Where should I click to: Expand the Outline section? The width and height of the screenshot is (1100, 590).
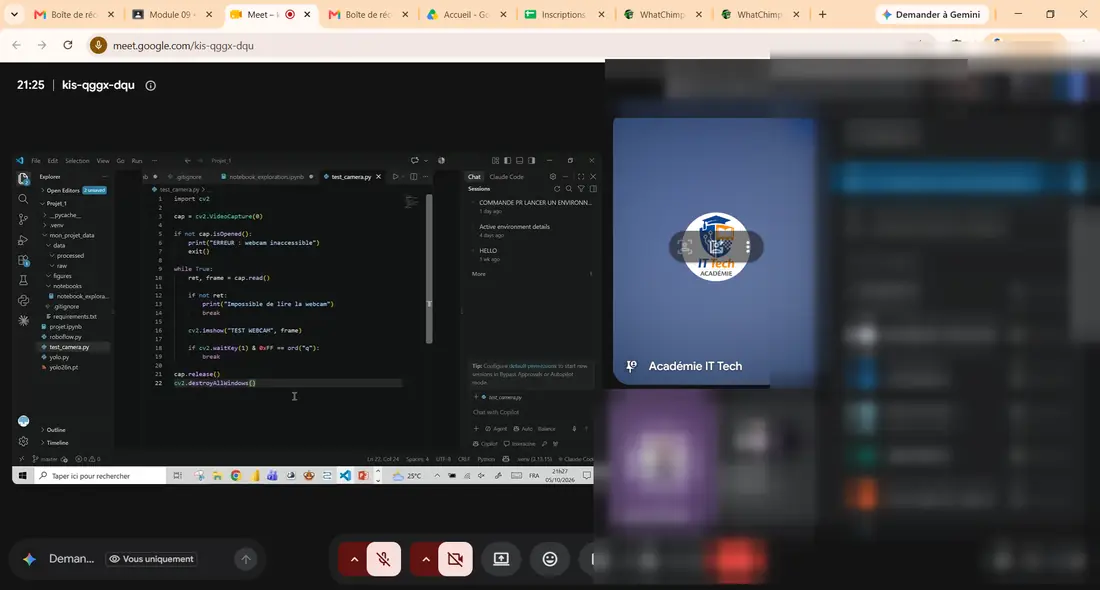(55, 430)
